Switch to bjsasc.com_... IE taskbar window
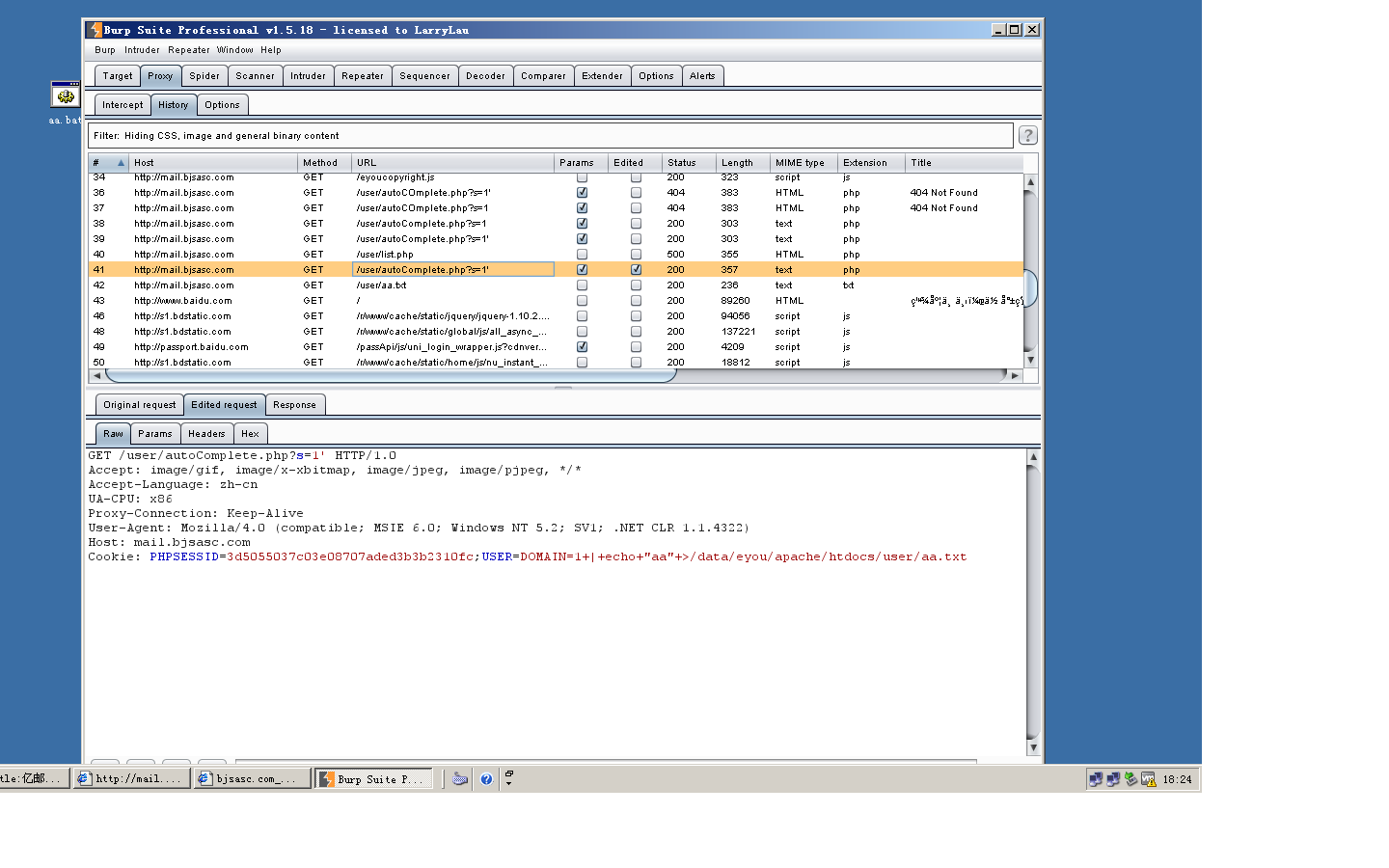This screenshot has height=868, width=1389. (x=253, y=778)
